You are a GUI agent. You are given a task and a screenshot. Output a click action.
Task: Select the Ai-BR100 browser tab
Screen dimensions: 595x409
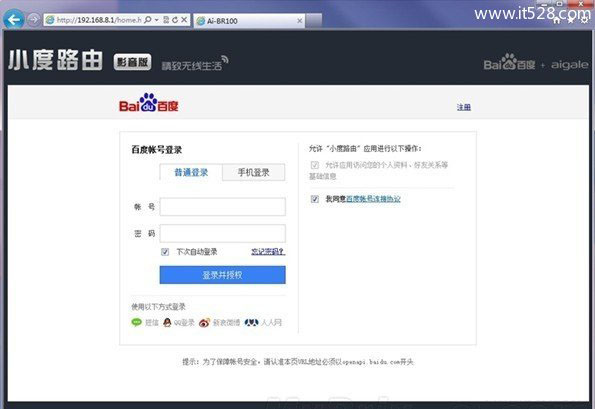(249, 21)
